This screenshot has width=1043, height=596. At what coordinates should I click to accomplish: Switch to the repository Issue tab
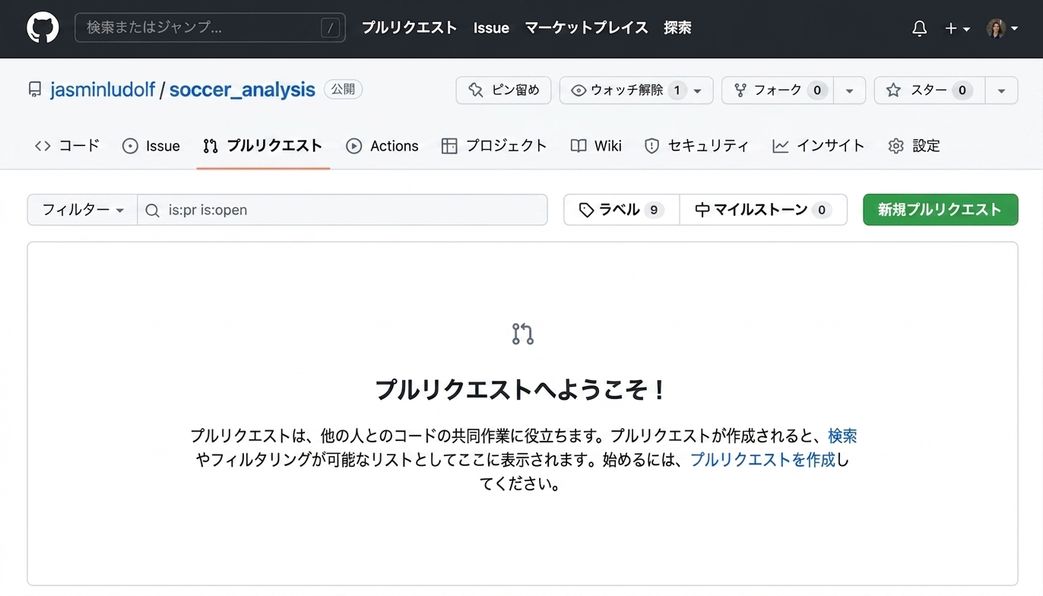click(151, 146)
